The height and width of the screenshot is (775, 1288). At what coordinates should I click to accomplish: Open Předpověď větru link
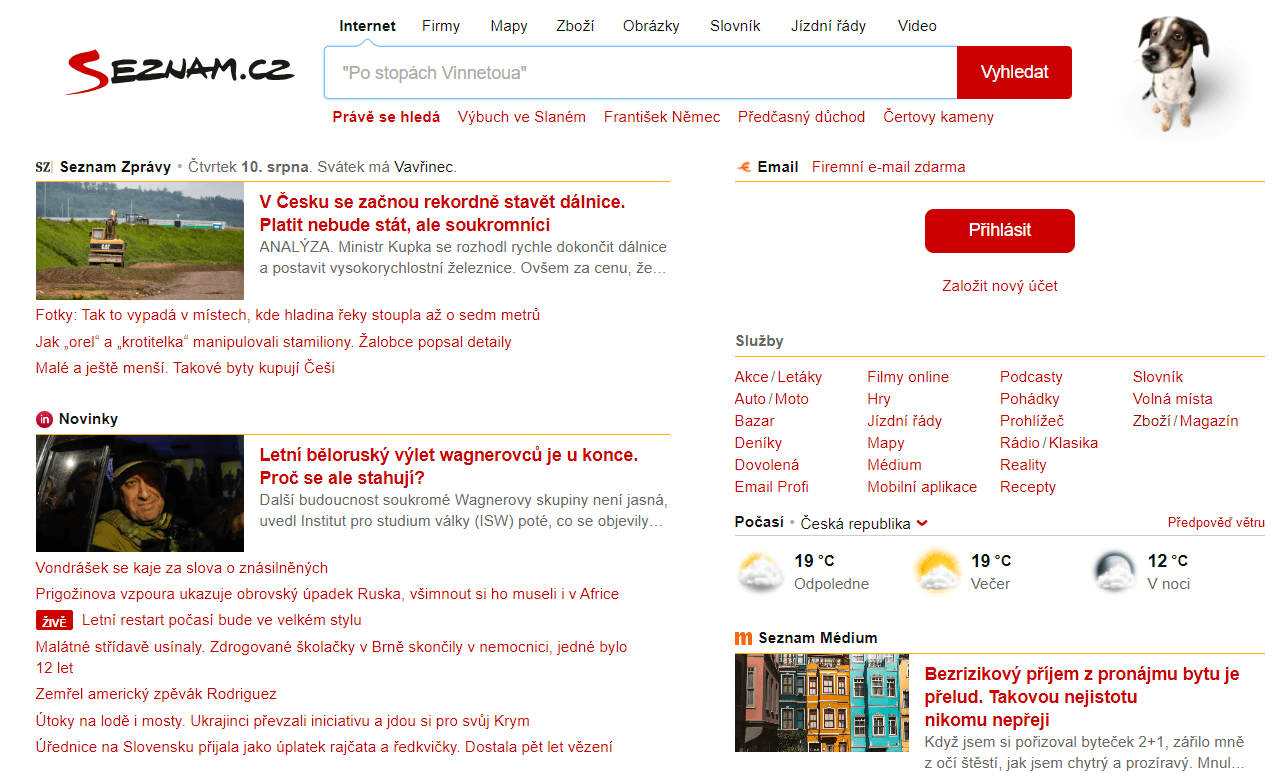(1216, 523)
